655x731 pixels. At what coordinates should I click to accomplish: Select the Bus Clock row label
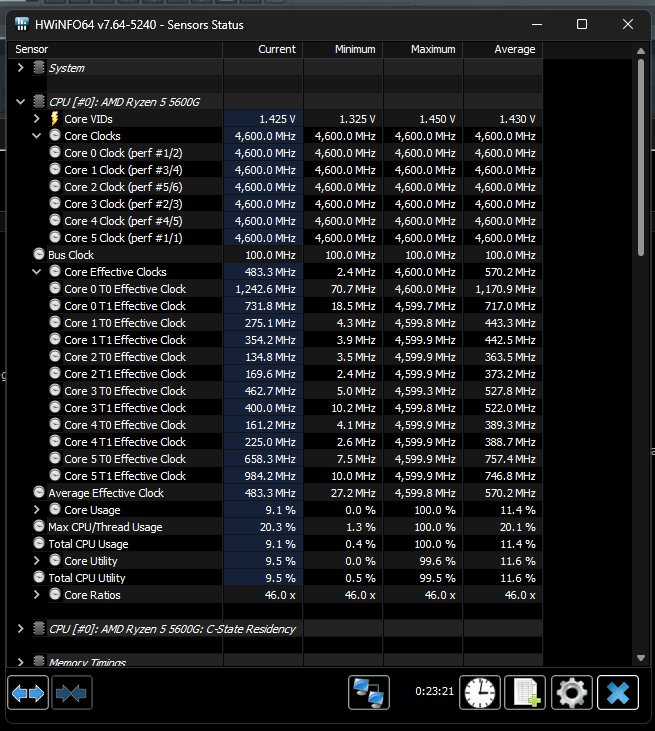(x=71, y=255)
